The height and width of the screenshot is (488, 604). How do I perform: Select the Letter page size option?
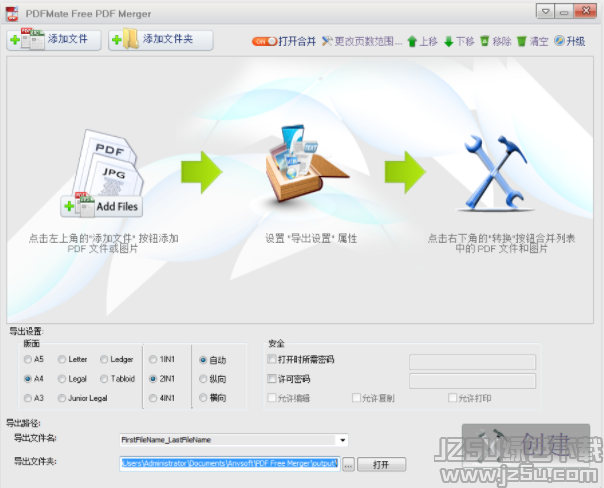pos(64,359)
